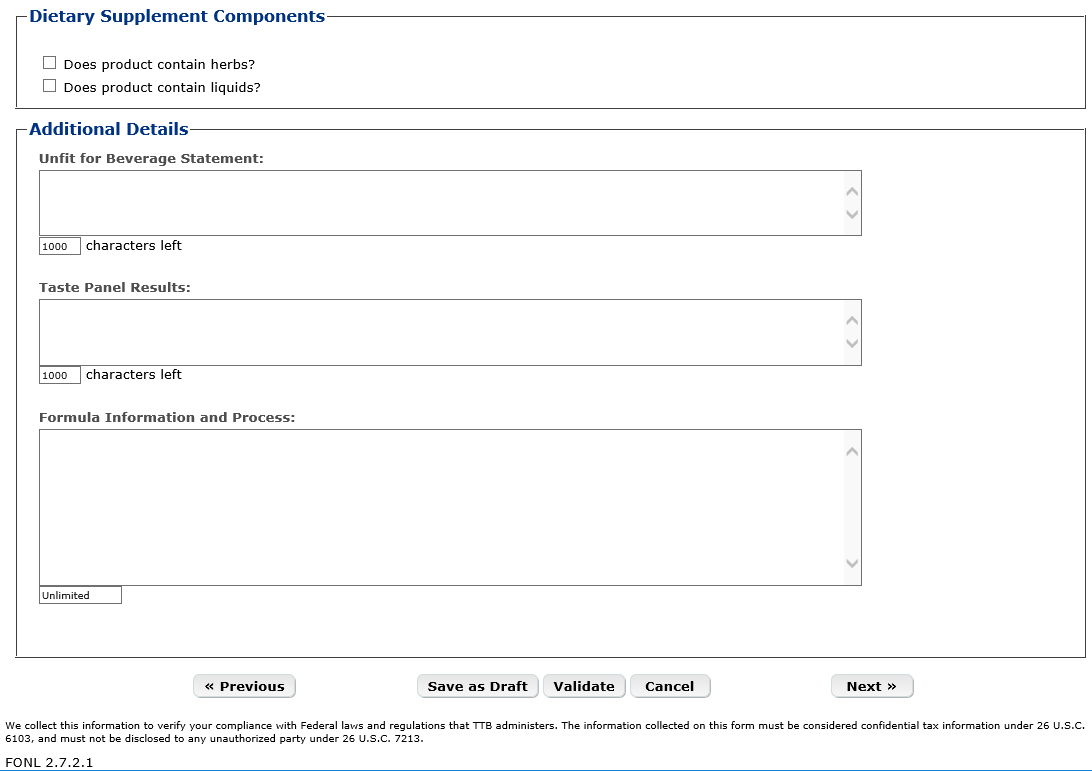Click the 'Does product contain herbs?' label text
Image resolution: width=1092 pixels, height=771 pixels.
pos(159,64)
